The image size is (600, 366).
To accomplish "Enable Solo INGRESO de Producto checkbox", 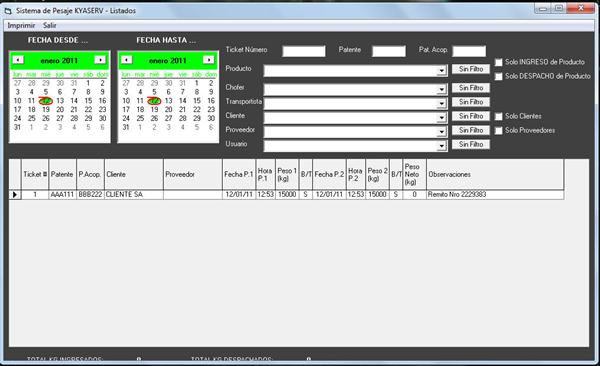I will 499,62.
